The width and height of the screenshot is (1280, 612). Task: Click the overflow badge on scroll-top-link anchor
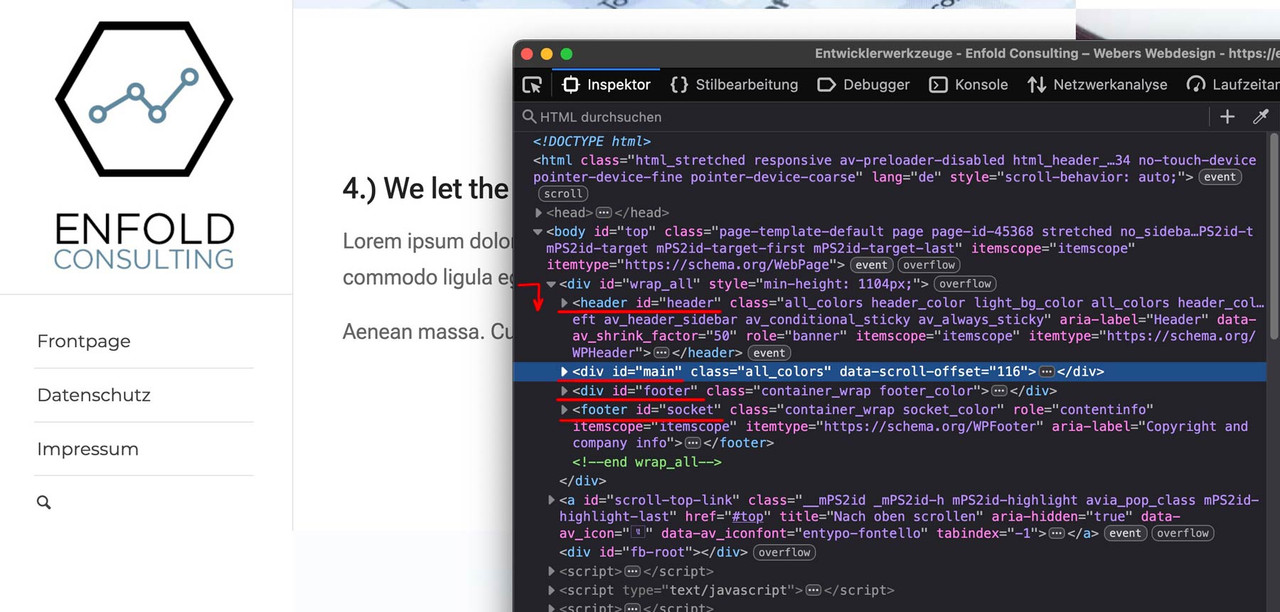1183,533
